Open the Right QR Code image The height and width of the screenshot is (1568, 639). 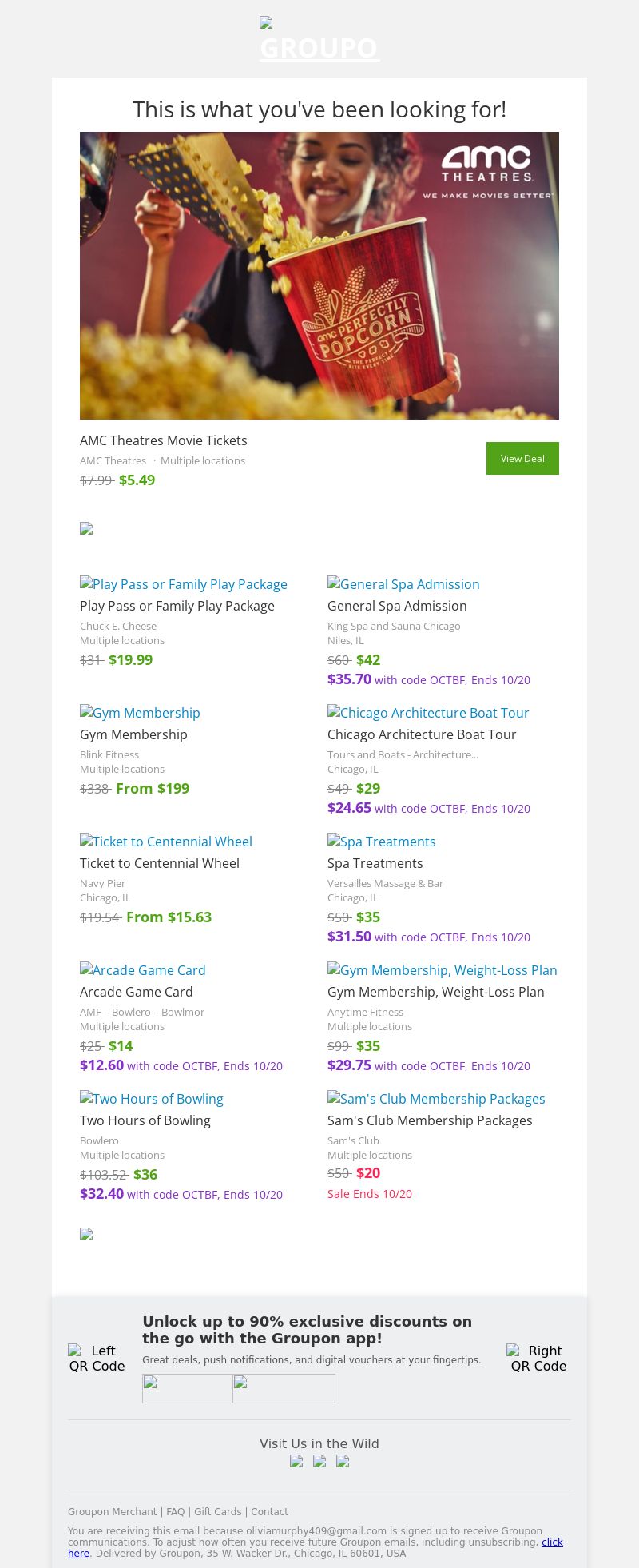pos(538,1358)
